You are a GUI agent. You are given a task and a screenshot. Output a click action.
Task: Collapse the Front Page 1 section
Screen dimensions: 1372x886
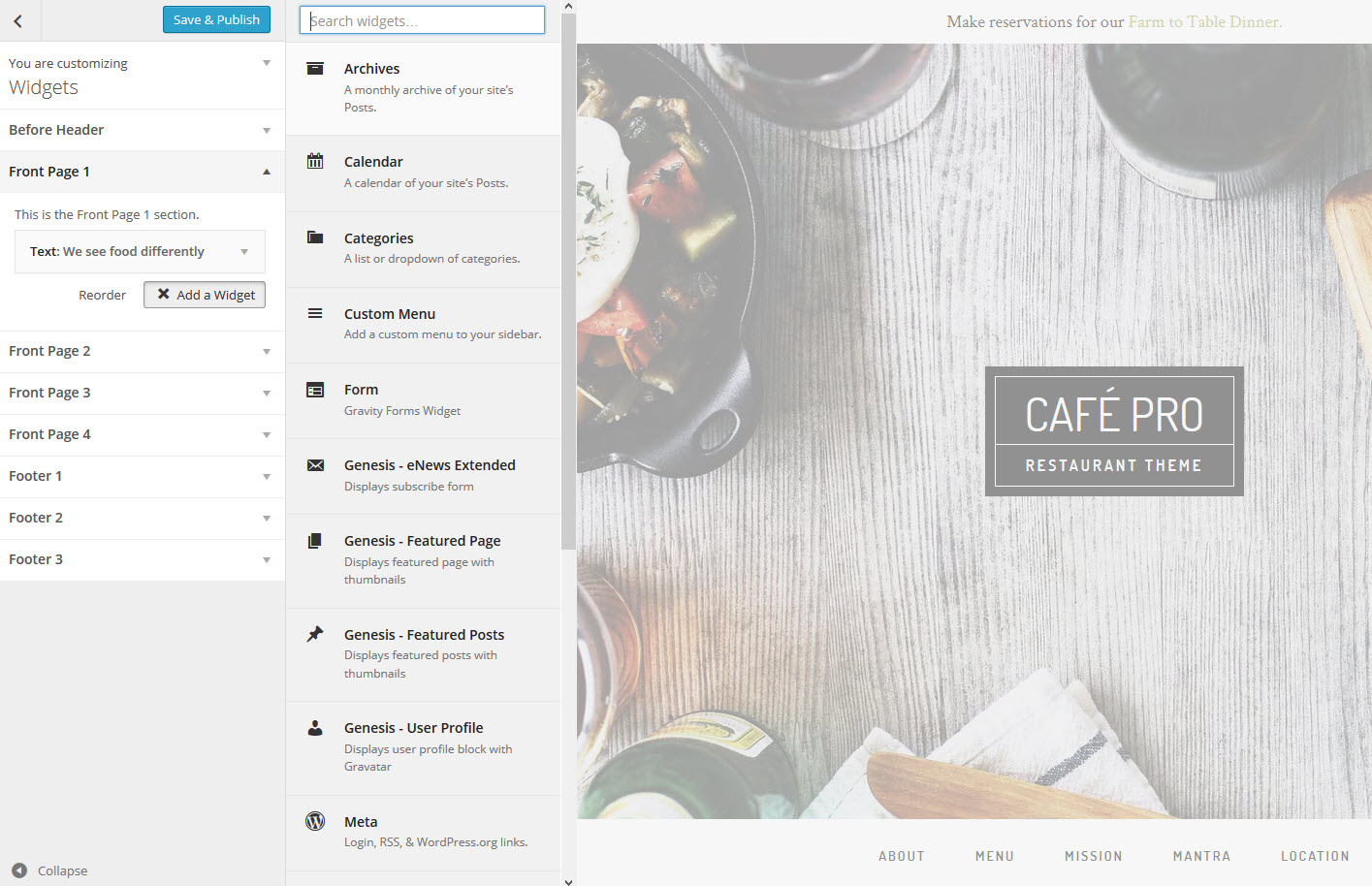[143, 172]
